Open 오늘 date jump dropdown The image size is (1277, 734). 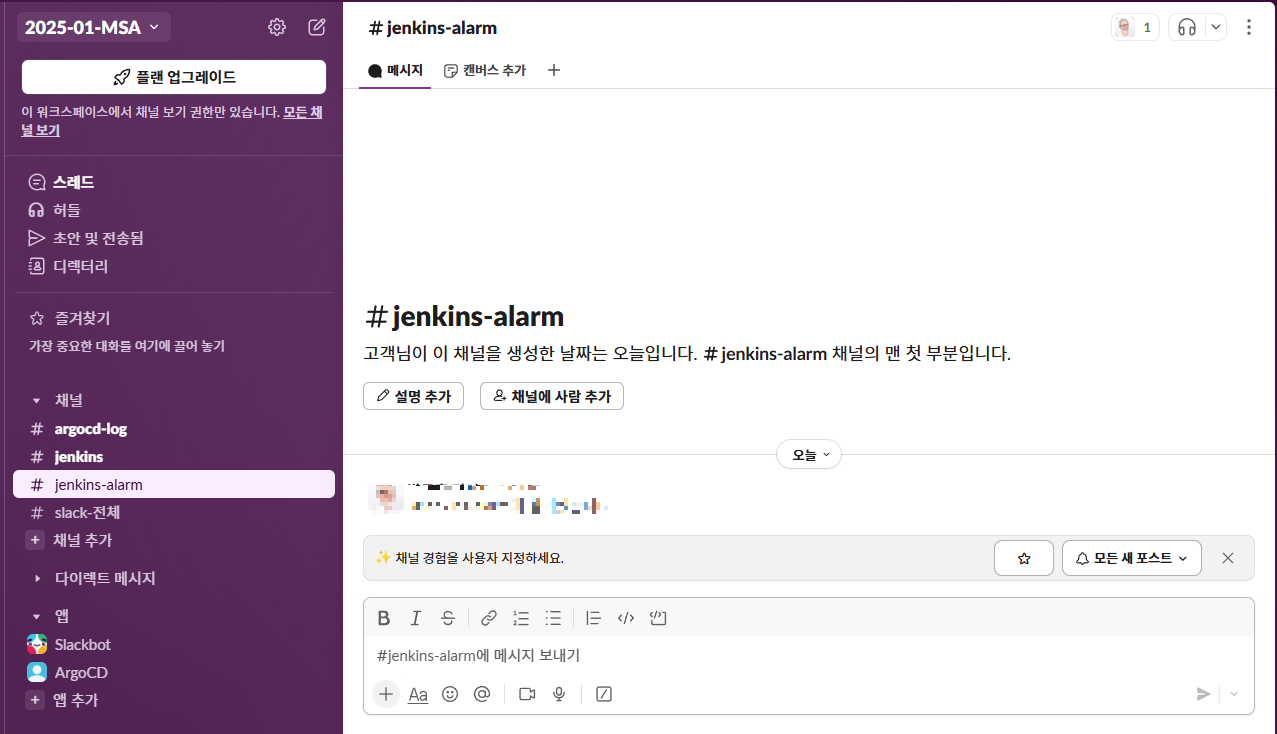(x=809, y=454)
